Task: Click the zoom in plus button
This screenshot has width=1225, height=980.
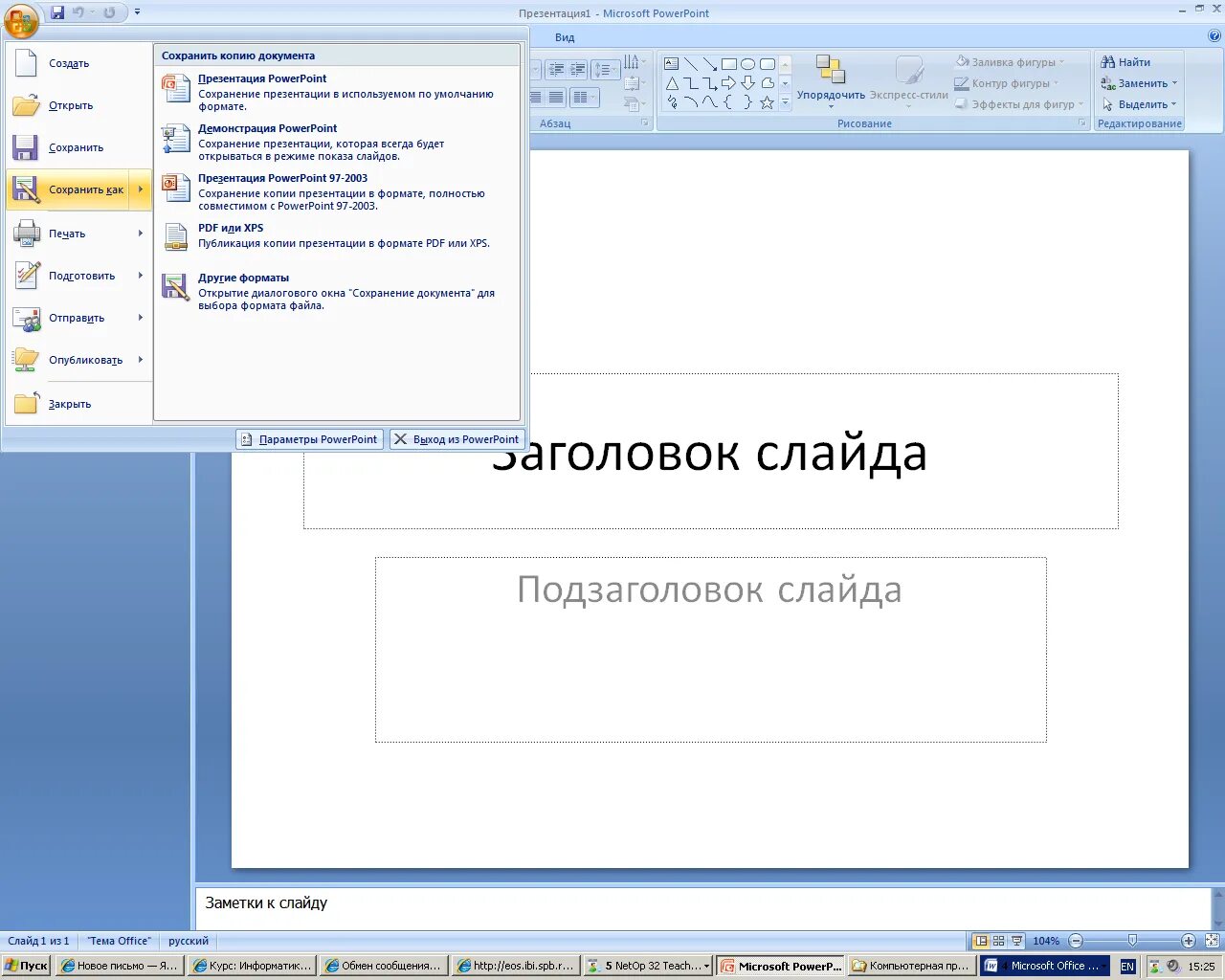Action: point(1188,941)
